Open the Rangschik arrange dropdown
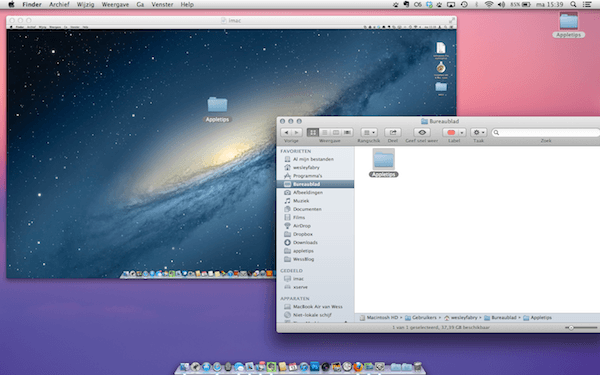 pyautogui.click(x=369, y=132)
